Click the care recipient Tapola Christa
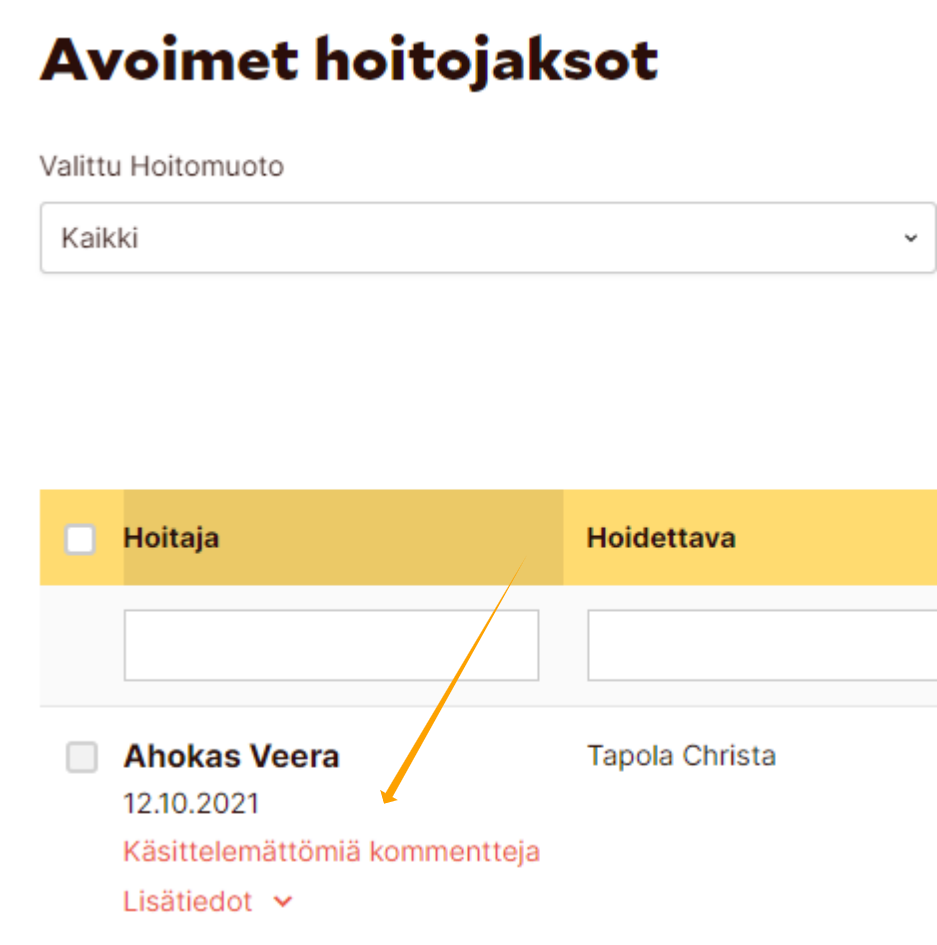 pos(681,755)
